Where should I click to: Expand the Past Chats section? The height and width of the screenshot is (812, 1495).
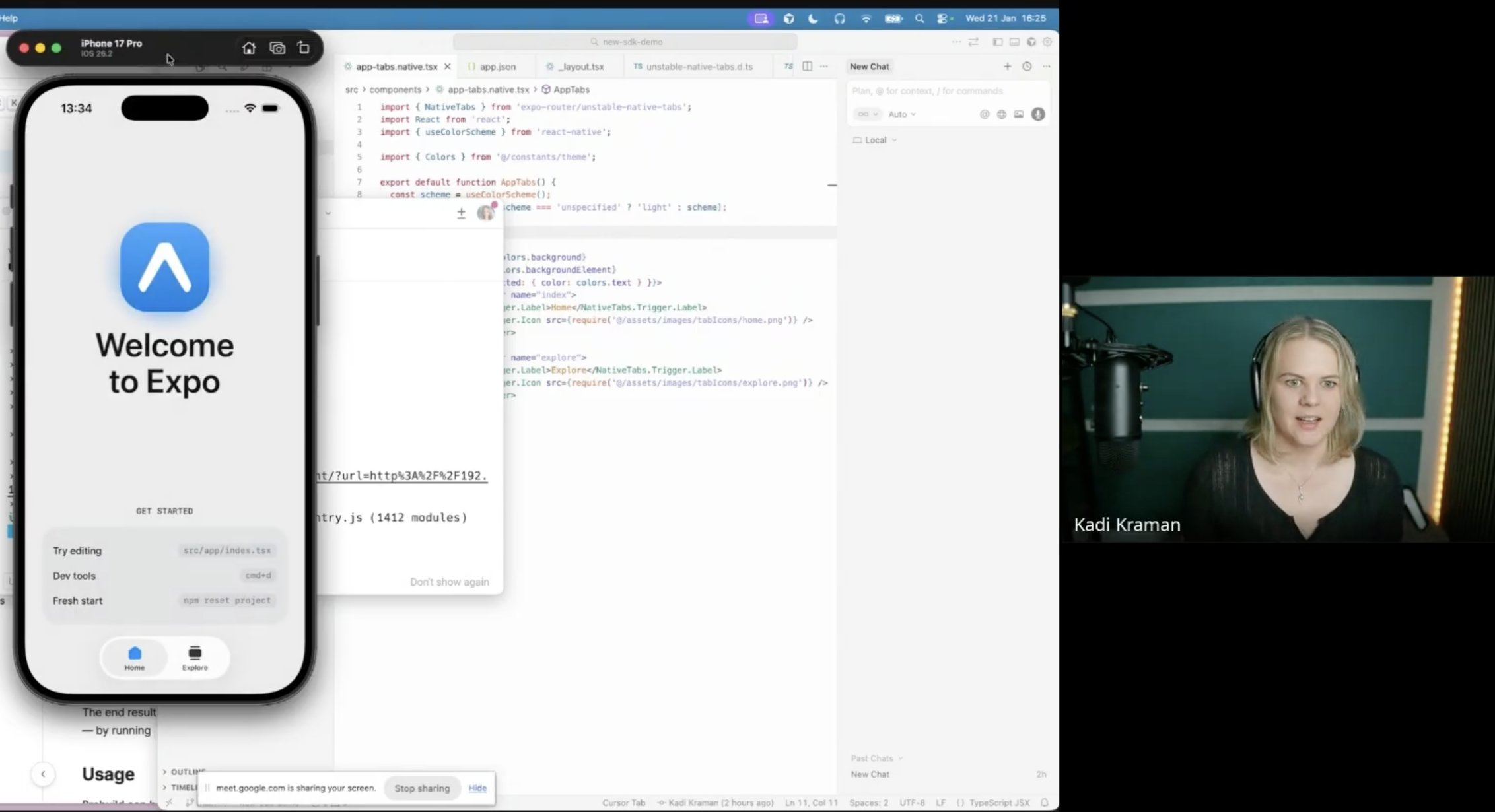tap(876, 759)
